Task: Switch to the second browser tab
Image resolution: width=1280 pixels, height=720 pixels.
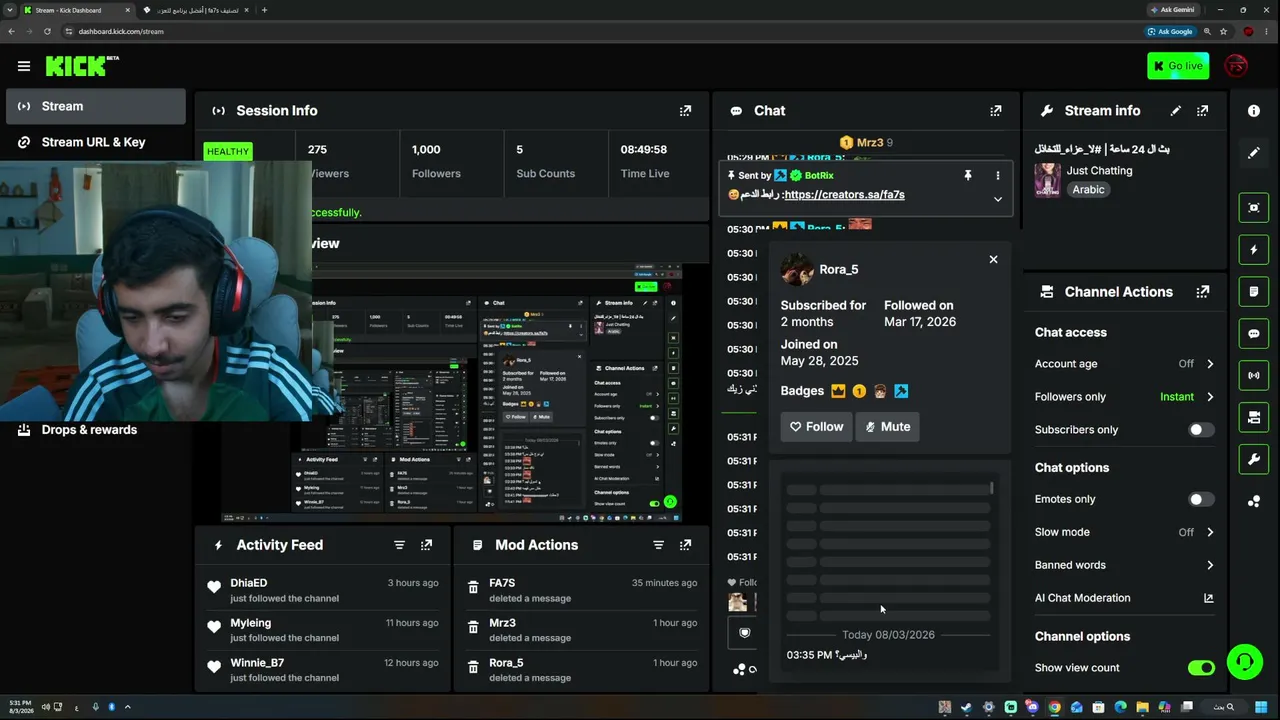Action: pyautogui.click(x=194, y=10)
